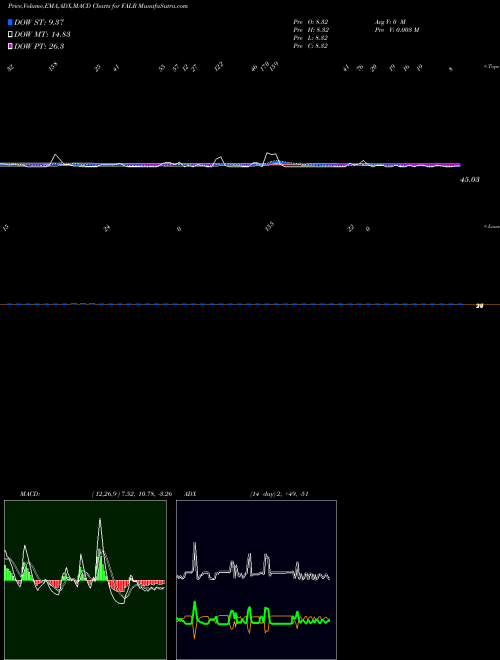Screen dimensions: 500x660
Task: Select the 'DOW PT: 26.3' legend label
Action: (39, 46)
